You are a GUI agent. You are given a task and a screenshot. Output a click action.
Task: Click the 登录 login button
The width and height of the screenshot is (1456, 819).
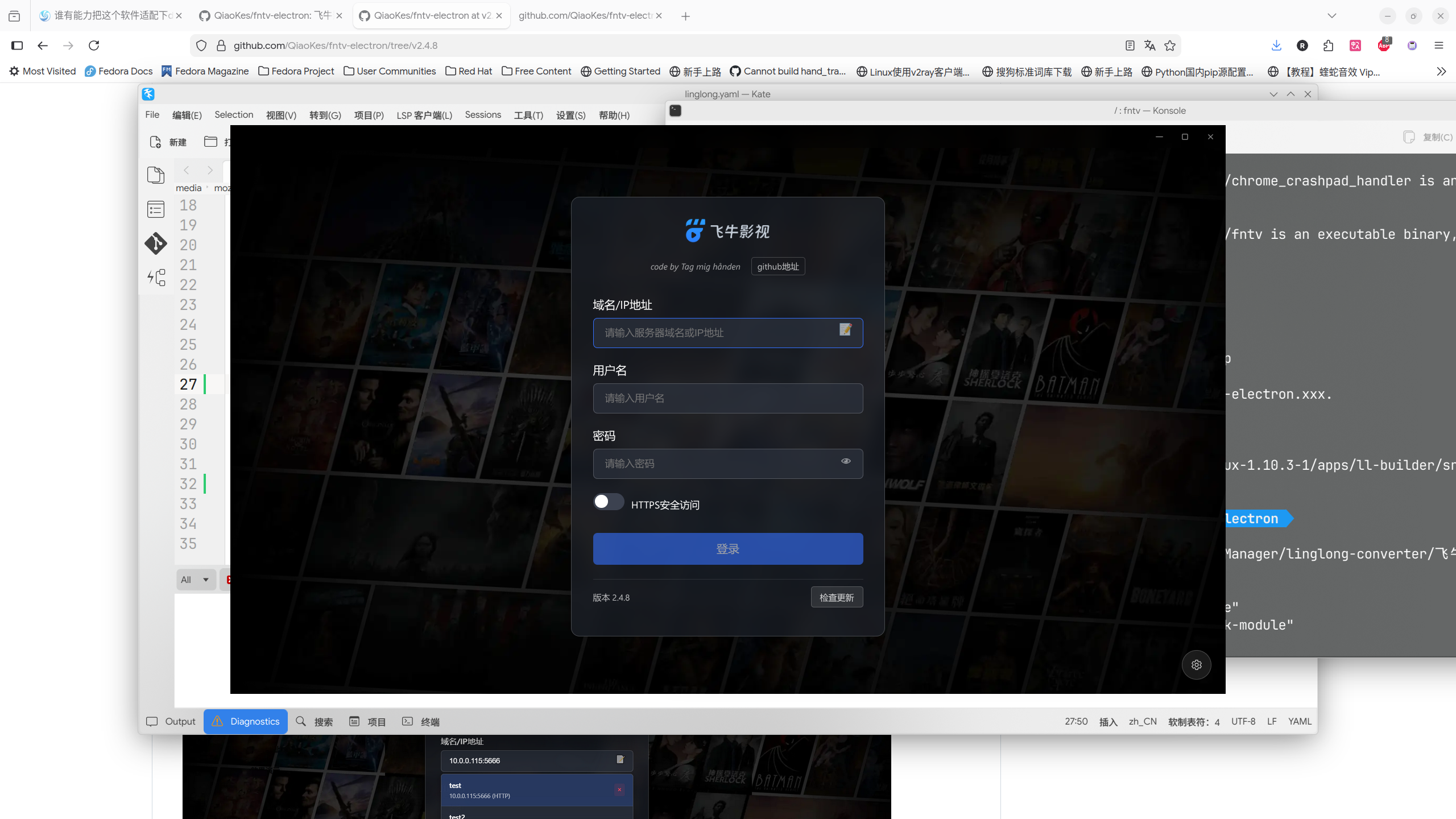[727, 549]
